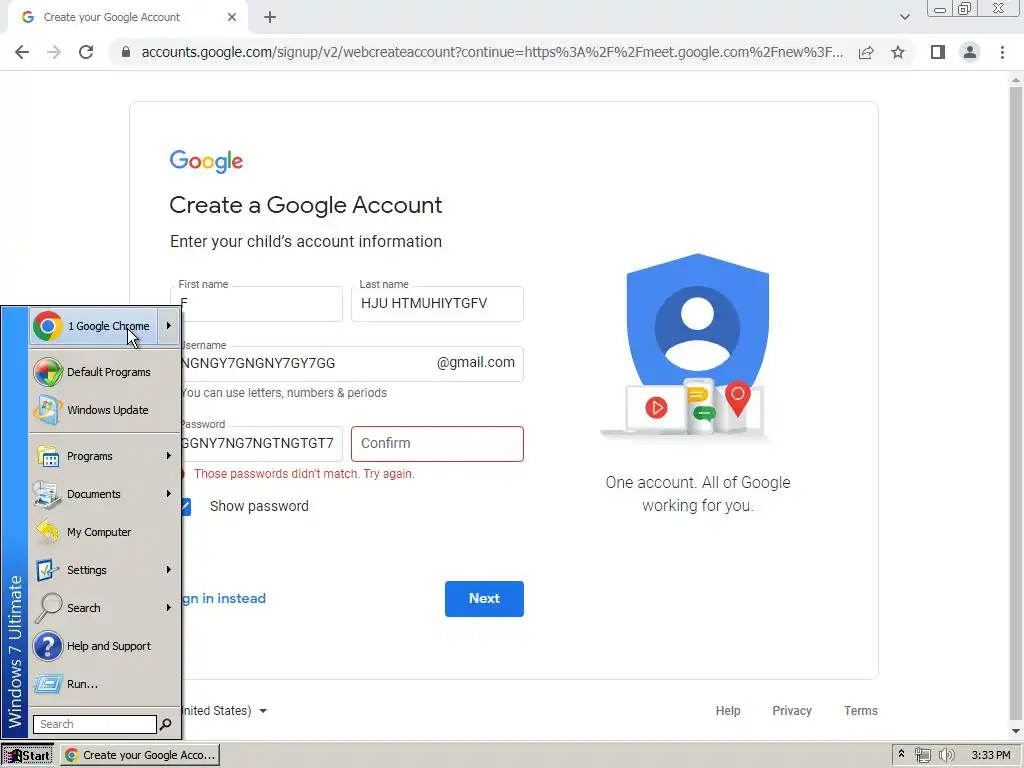1024x768 pixels.
Task: Open the Terms link in the footer
Action: click(x=860, y=711)
